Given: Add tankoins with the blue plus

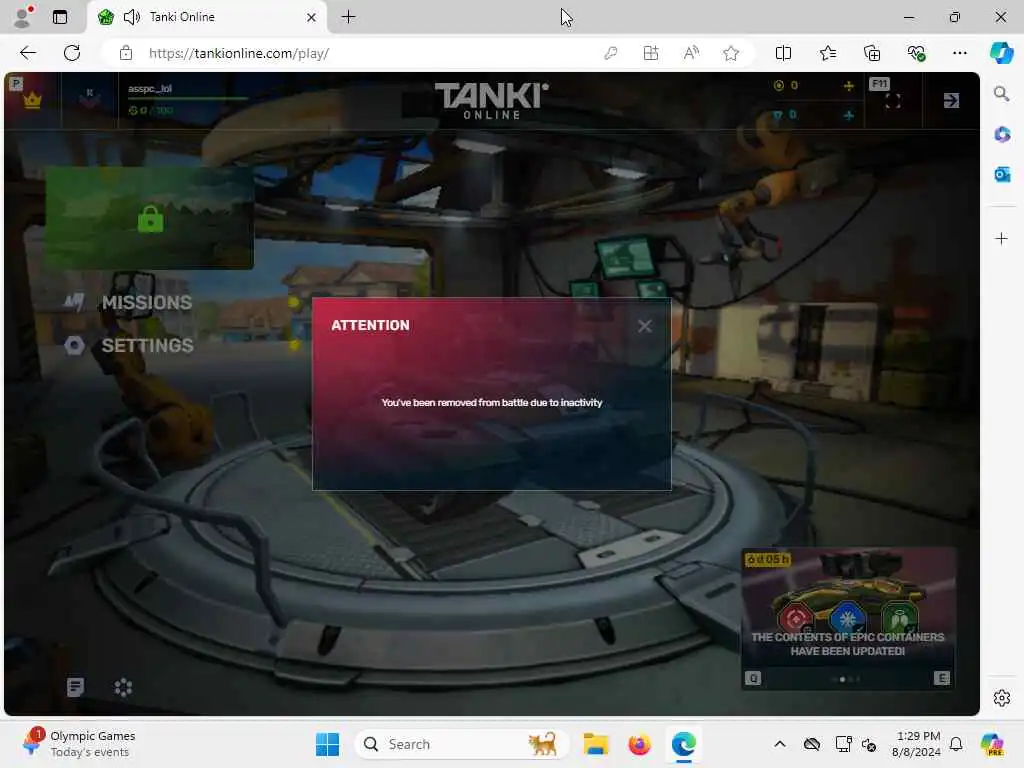Looking at the screenshot, I should [x=848, y=115].
